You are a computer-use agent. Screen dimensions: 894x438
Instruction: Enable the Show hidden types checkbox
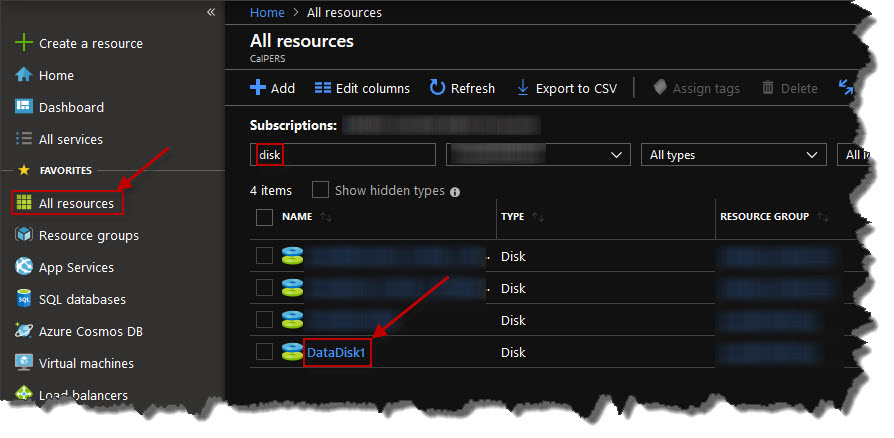click(x=320, y=190)
